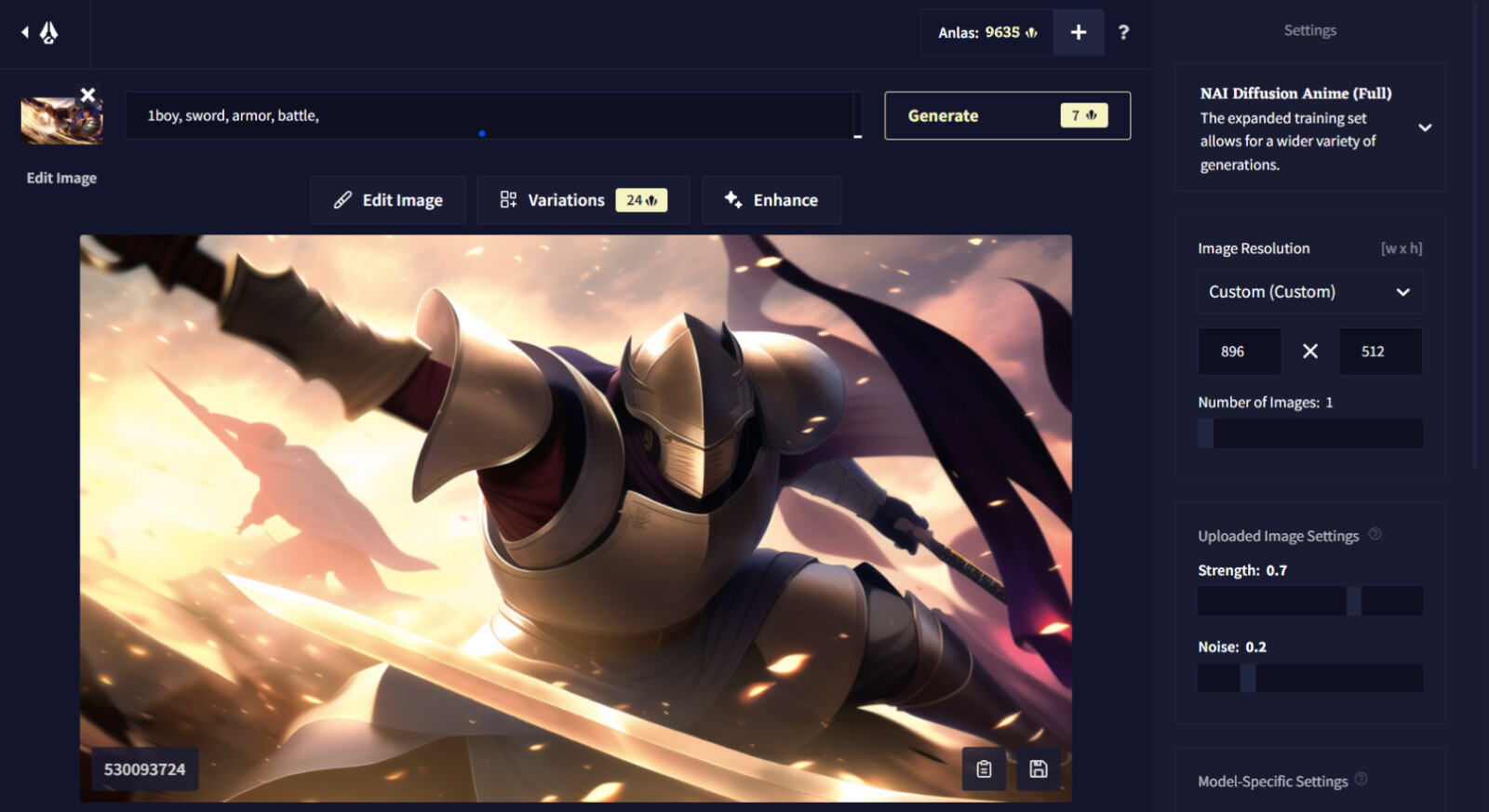Click the Edit Image button

click(x=388, y=200)
